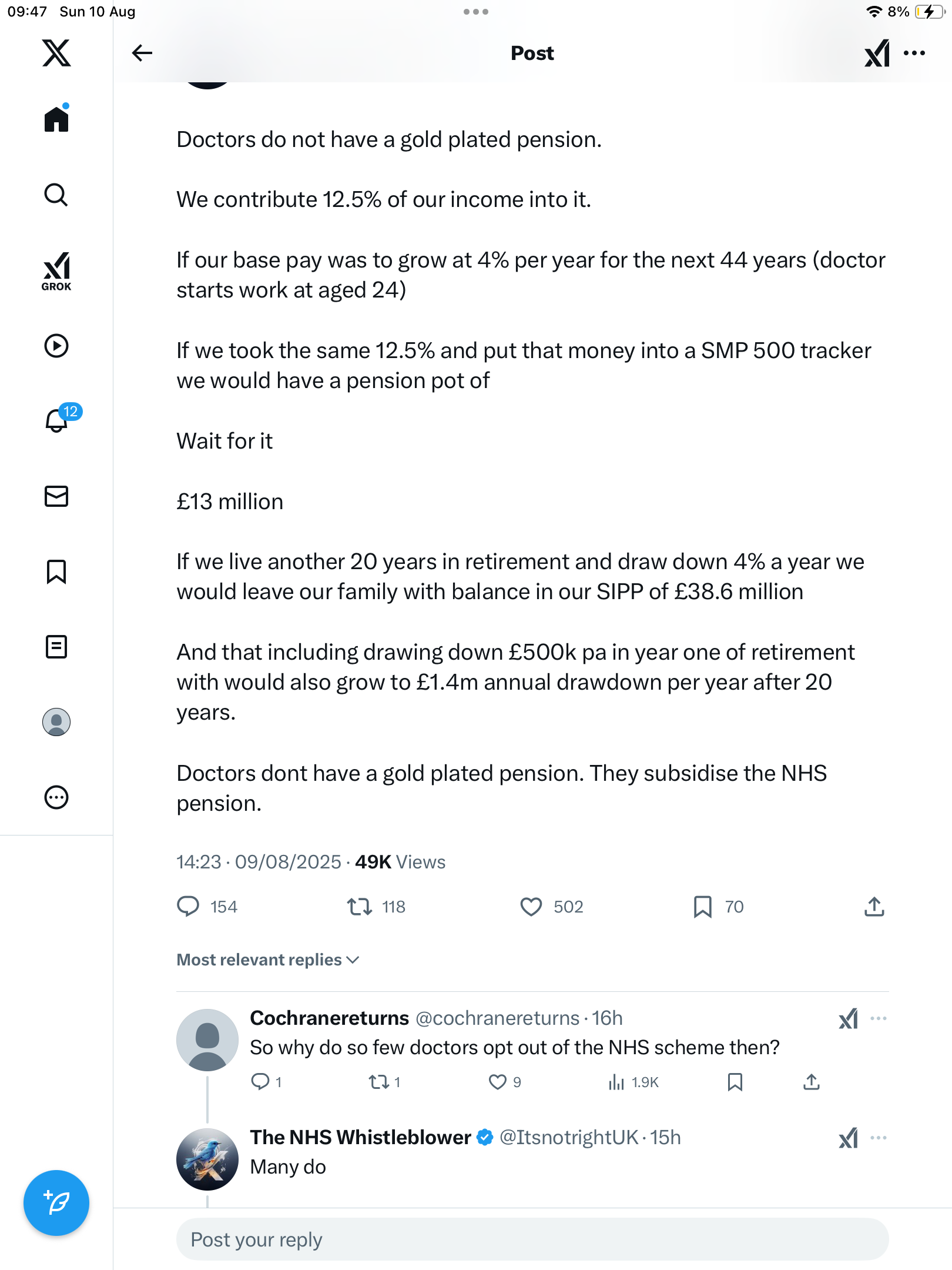Click the compose new post button
This screenshot has width=952, height=1270.
coord(56,1203)
